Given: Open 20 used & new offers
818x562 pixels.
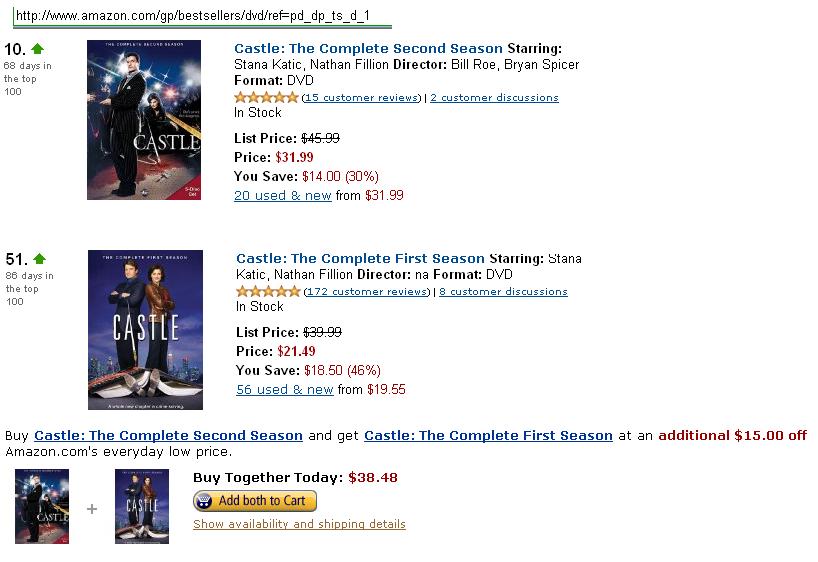Looking at the screenshot, I should click(283, 196).
